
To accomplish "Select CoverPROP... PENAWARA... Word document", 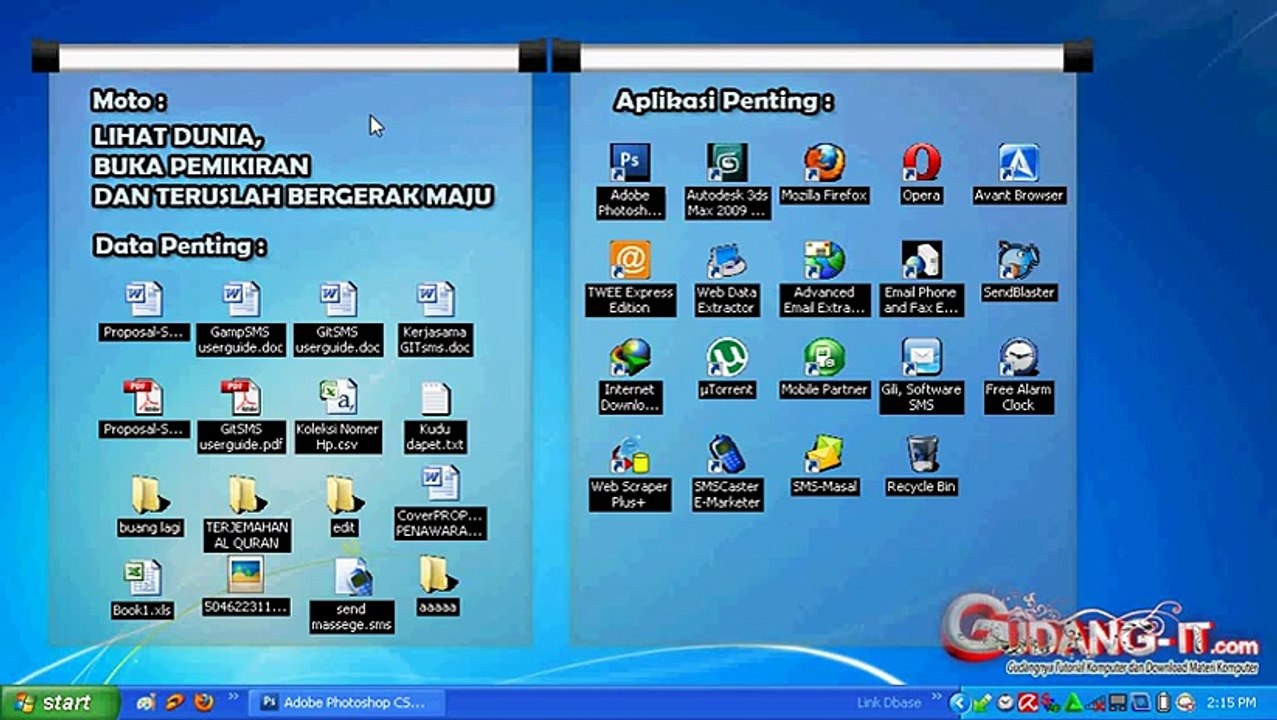I will tap(440, 503).
